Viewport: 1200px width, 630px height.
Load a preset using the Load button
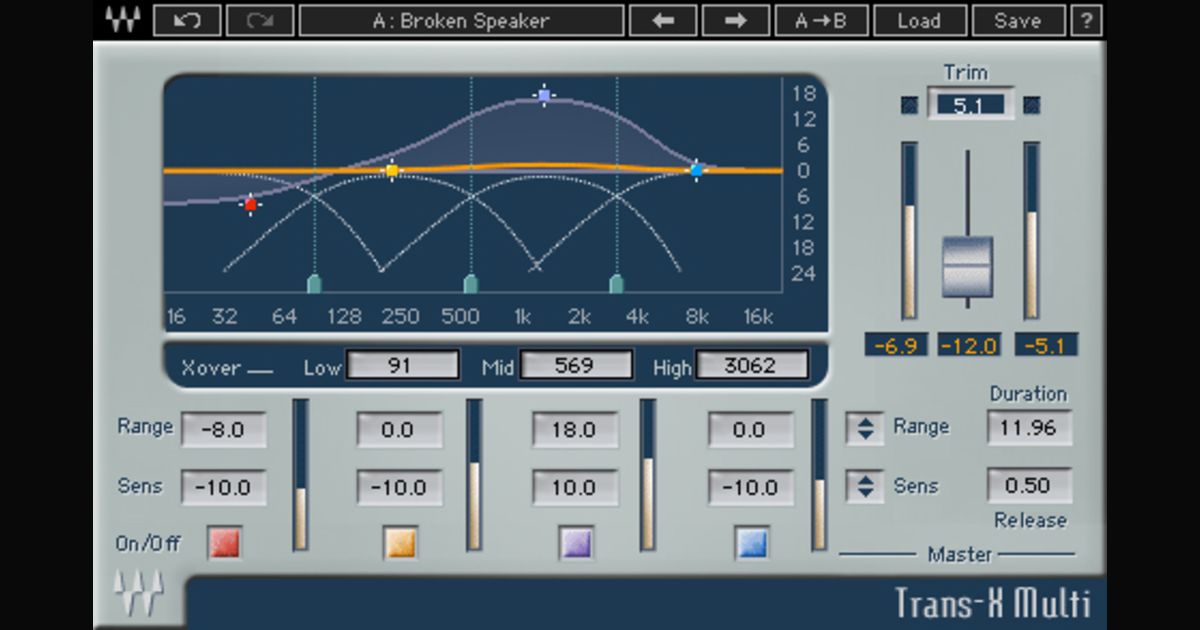919,20
